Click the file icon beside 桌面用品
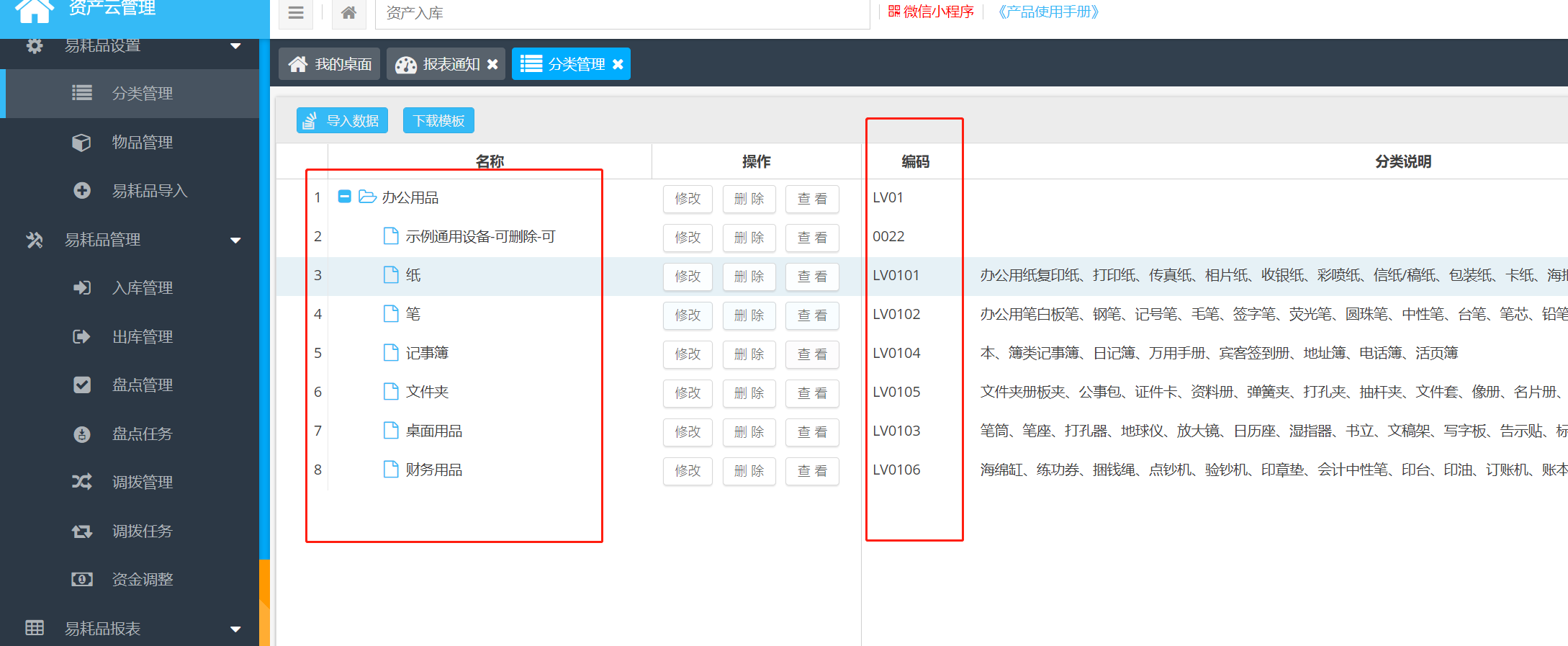This screenshot has width=1568, height=646. click(x=391, y=430)
